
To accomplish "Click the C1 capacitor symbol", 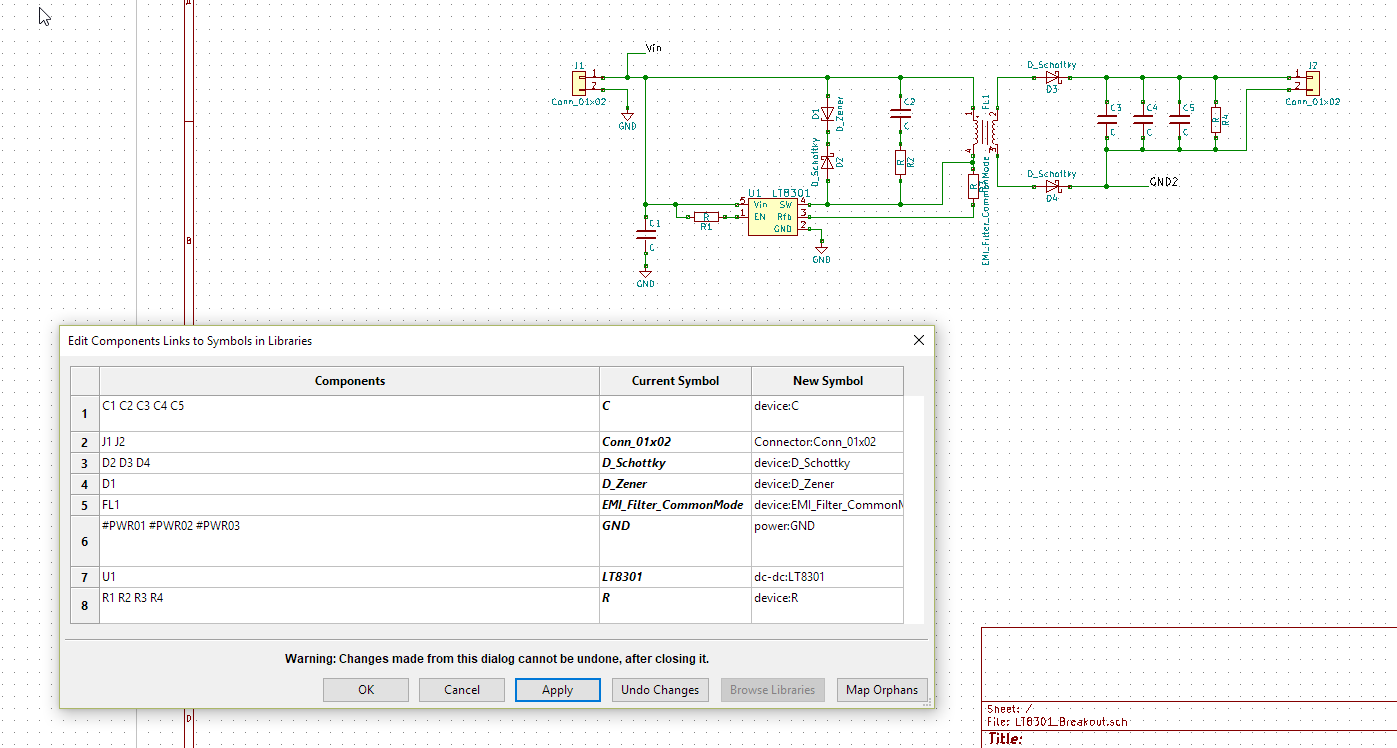I will (646, 236).
